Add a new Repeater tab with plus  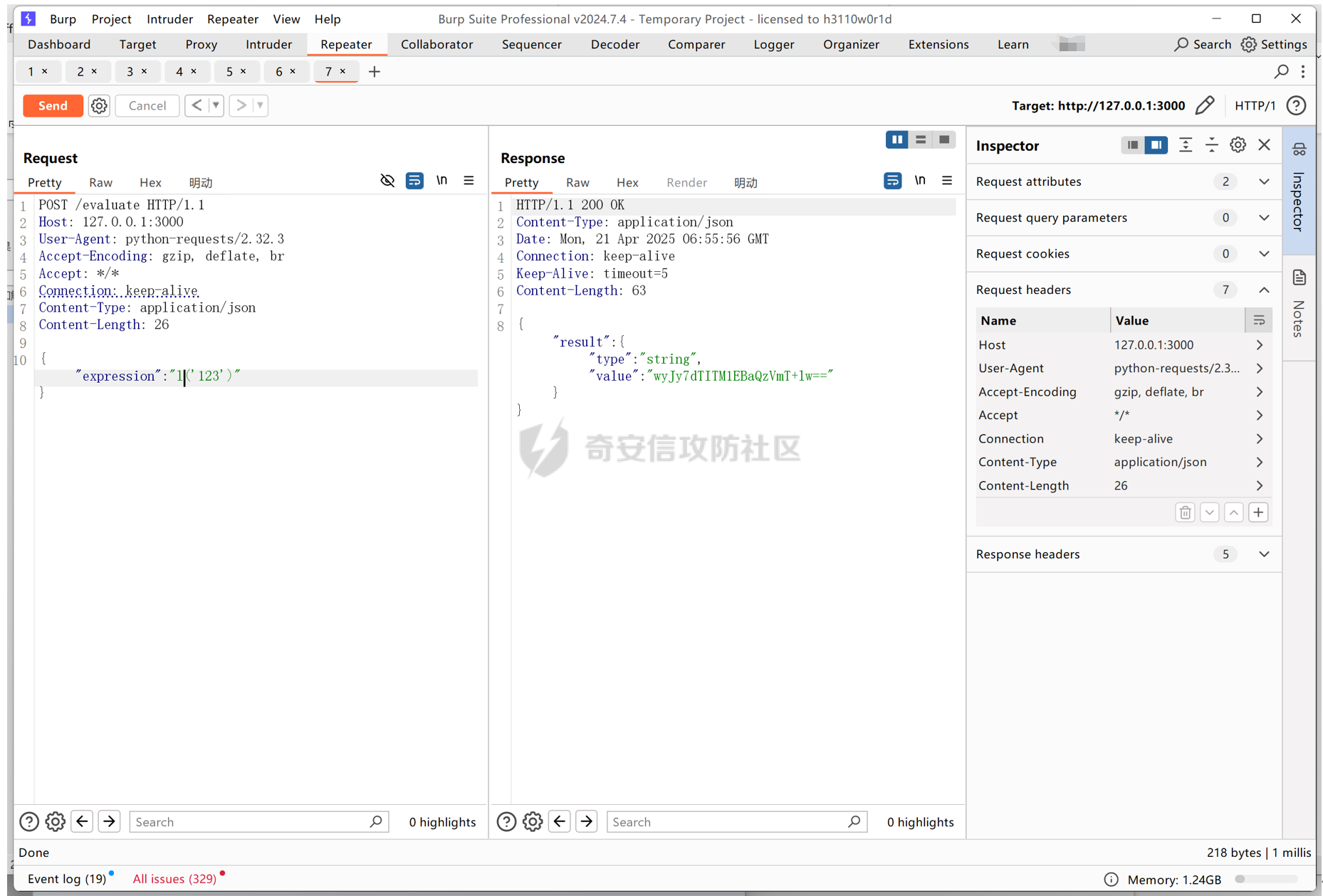click(x=375, y=71)
